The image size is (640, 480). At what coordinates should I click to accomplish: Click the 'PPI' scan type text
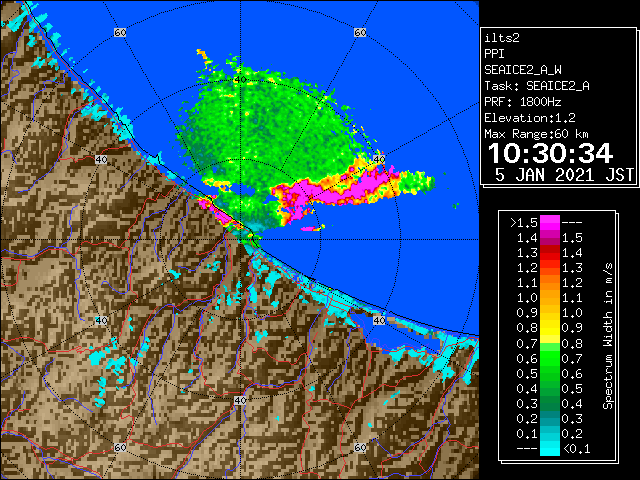point(494,54)
